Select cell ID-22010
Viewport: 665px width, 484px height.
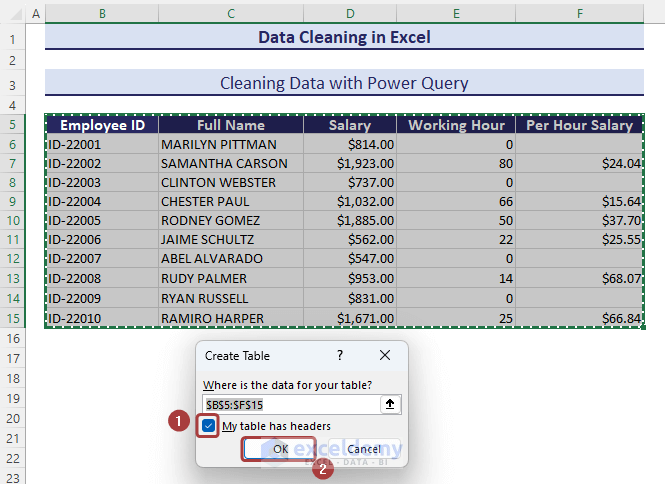tap(101, 318)
